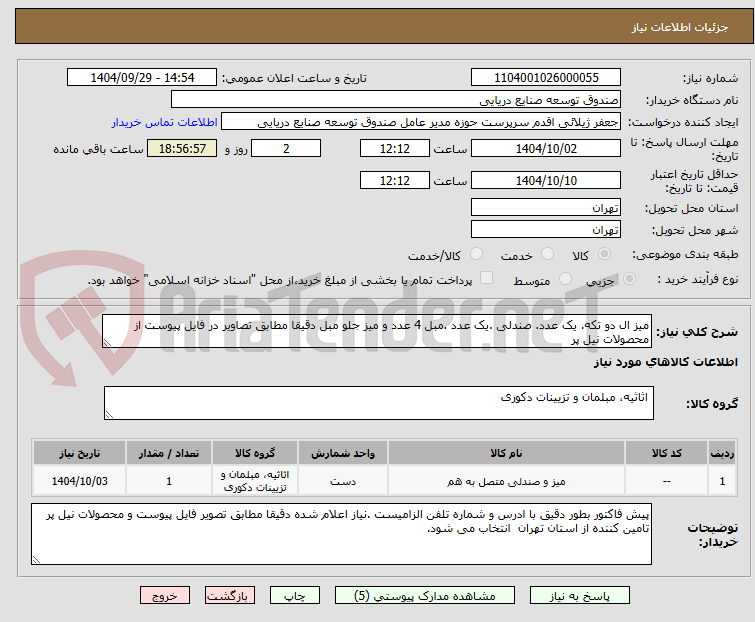
Task: Click the remaining days field showing 2
Action: tap(286, 148)
